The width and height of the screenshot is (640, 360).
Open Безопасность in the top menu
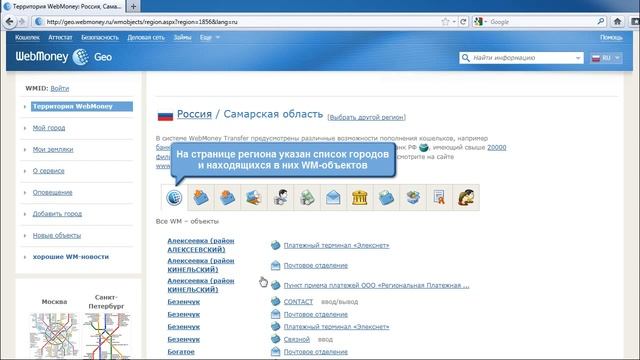100,37
